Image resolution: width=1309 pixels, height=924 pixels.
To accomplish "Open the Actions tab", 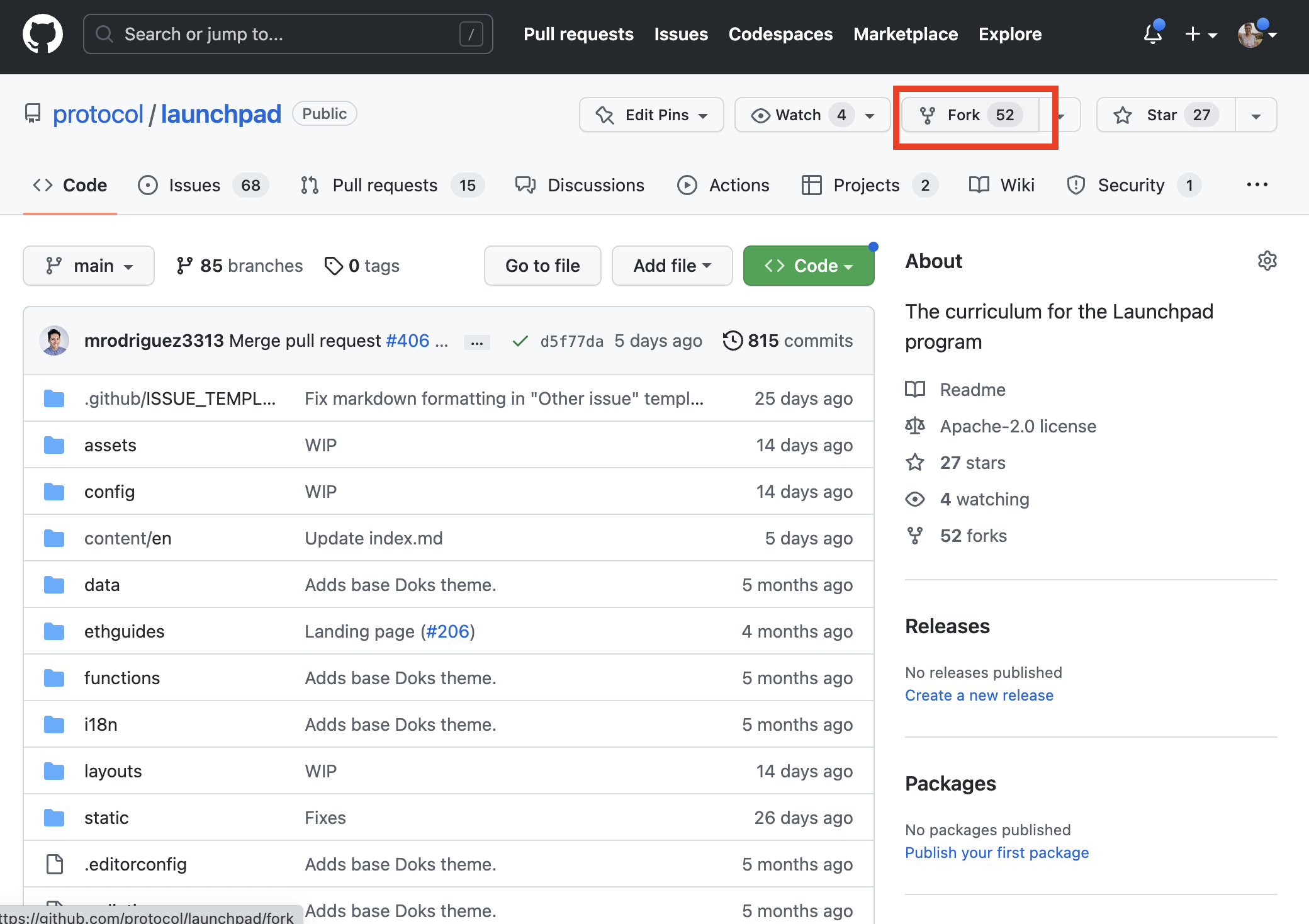I will click(723, 185).
